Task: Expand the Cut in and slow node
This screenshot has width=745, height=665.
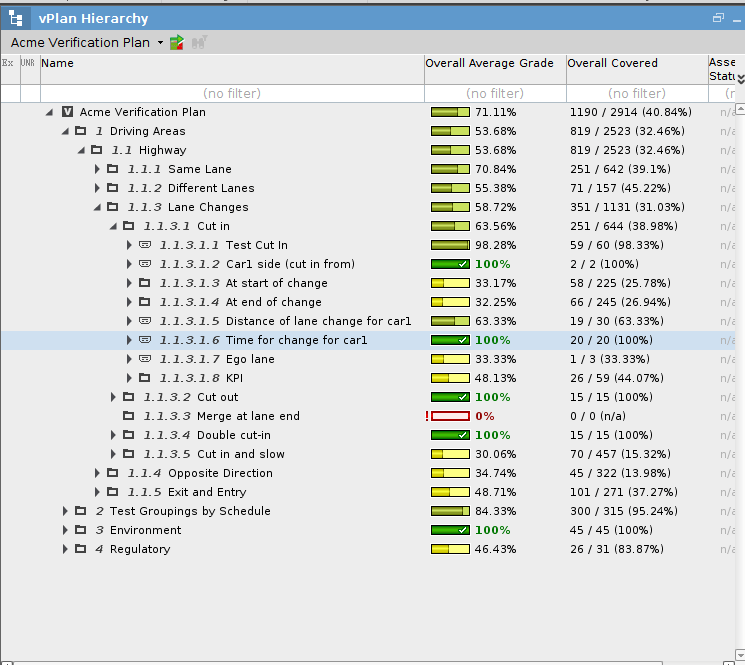Action: (114, 454)
